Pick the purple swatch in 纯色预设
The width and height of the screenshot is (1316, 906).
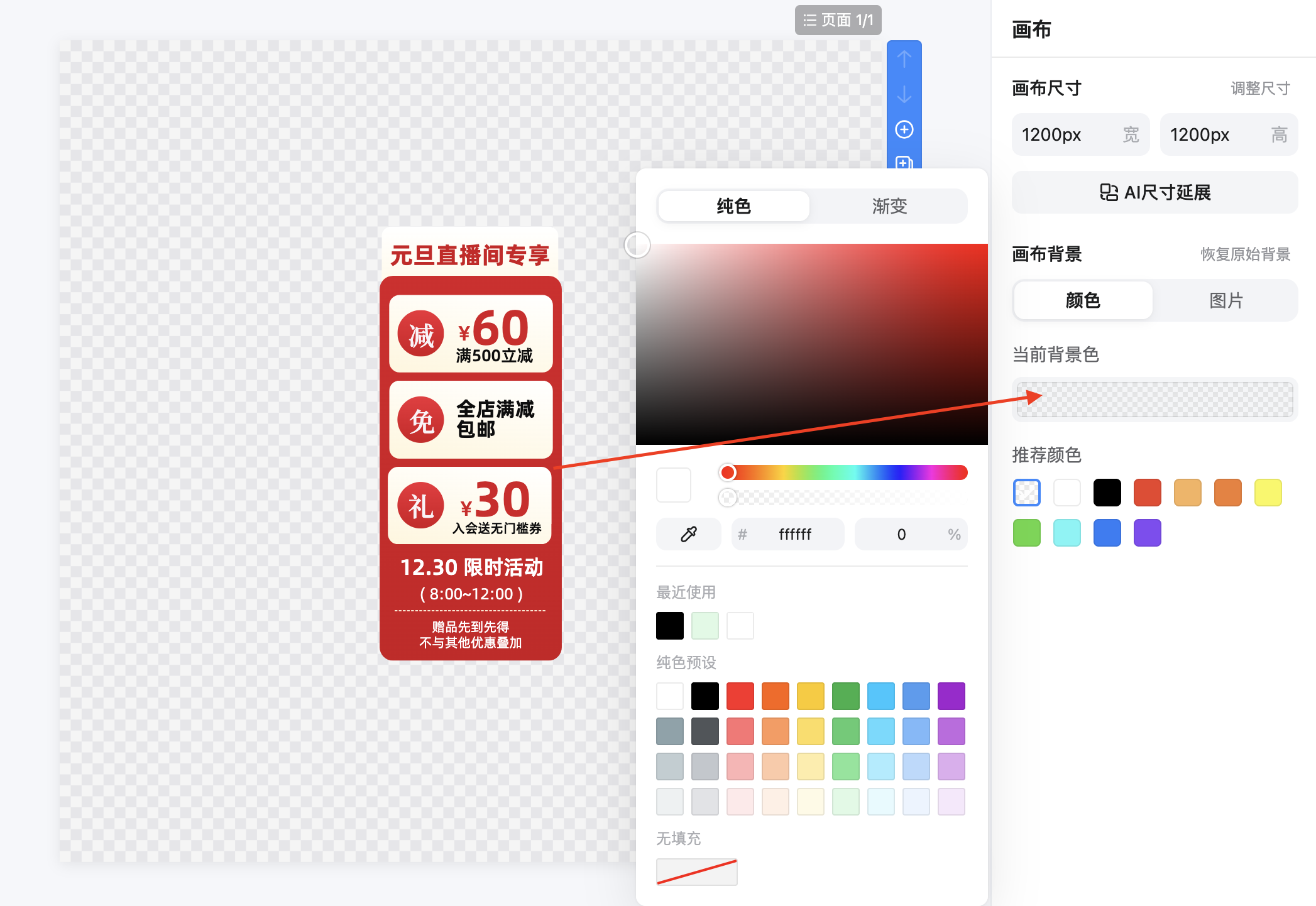click(951, 696)
